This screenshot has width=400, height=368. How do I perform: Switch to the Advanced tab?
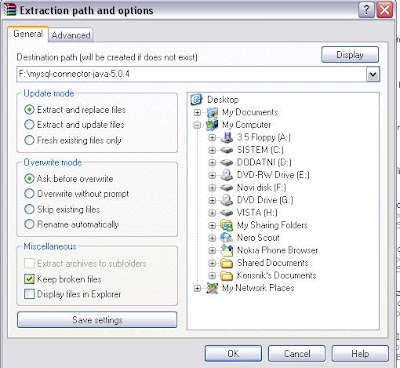point(71,35)
